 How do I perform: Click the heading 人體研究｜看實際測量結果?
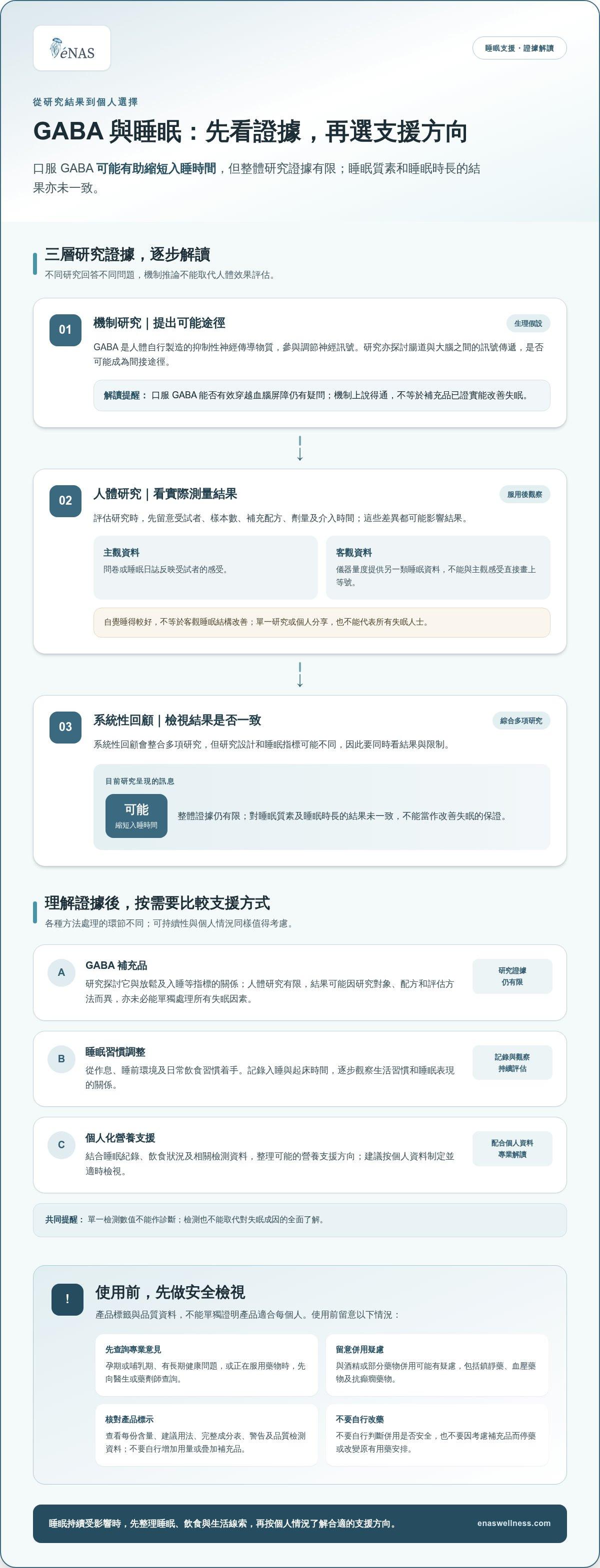(x=165, y=494)
